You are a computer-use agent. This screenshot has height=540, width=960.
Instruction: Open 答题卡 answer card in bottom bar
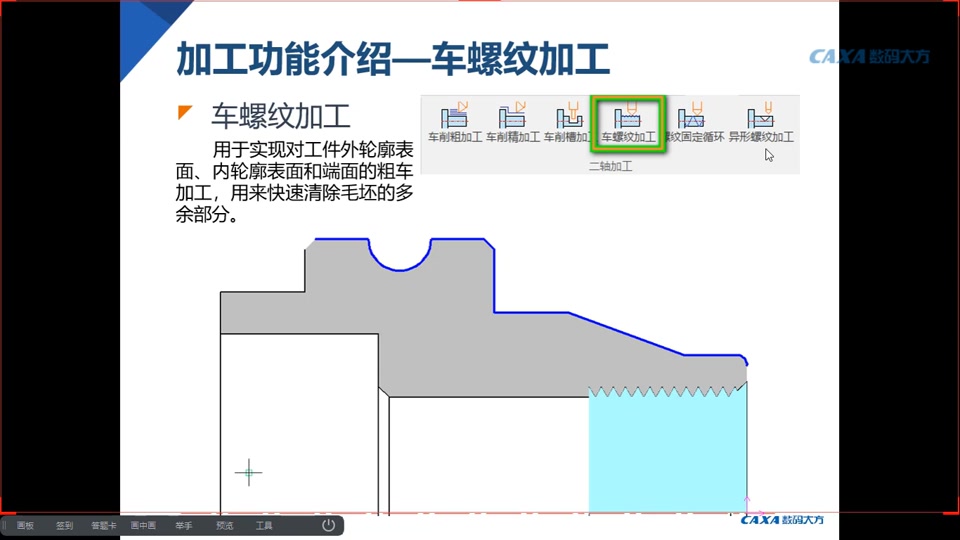tap(103, 525)
